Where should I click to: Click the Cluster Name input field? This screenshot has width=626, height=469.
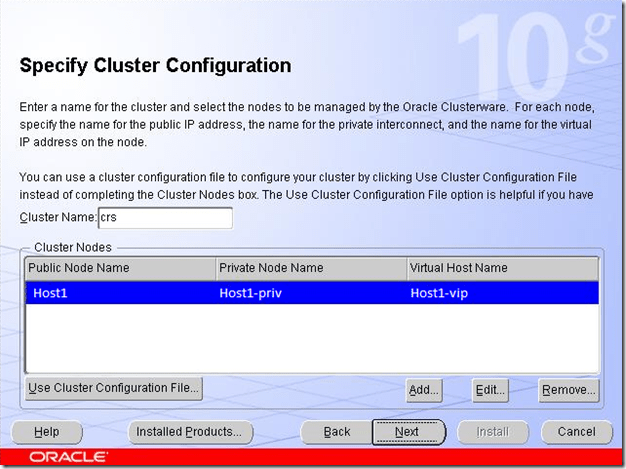(165, 218)
